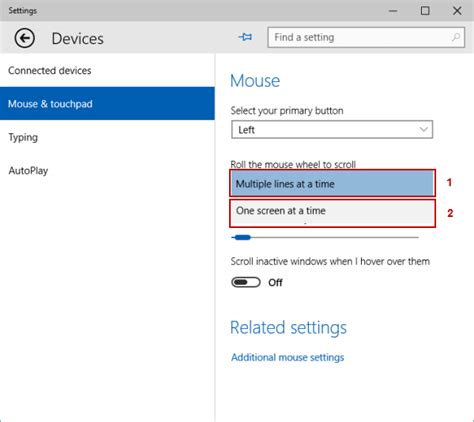Open the primary button dropdown
The image size is (474, 422).
332,129
